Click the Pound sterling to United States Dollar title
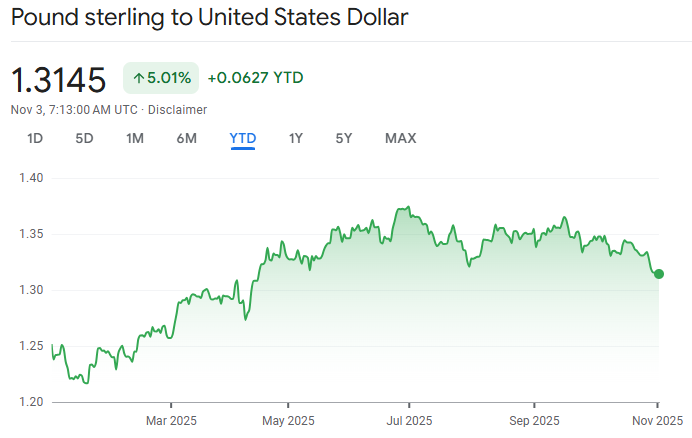The height and width of the screenshot is (438, 692). pos(210,18)
